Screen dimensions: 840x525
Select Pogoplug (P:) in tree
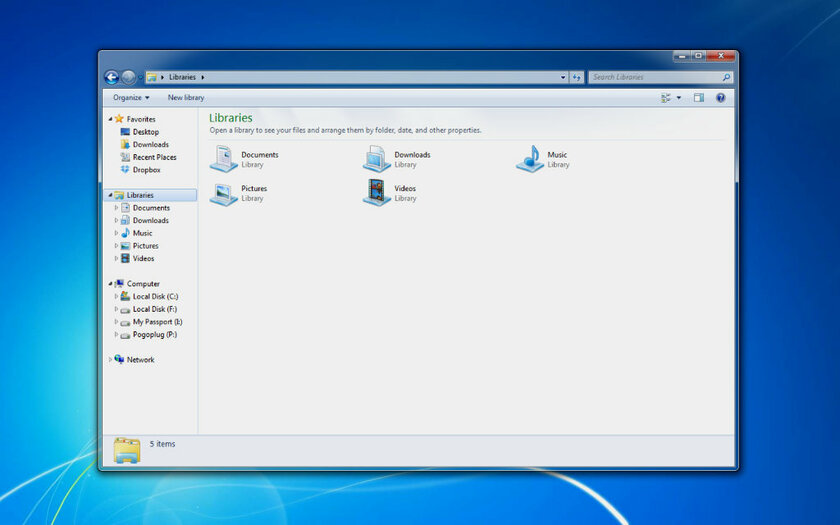click(155, 334)
